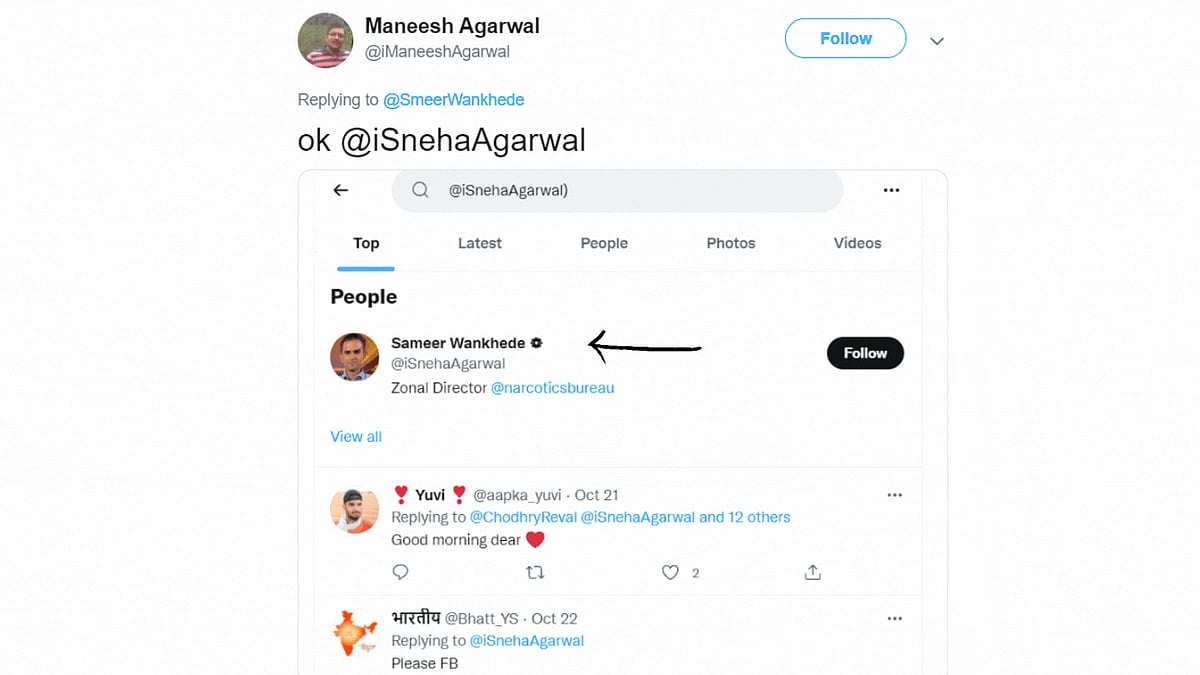Click the reply icon on Yuvi's tweet
Viewport: 1200px width, 675px height.
[400, 572]
